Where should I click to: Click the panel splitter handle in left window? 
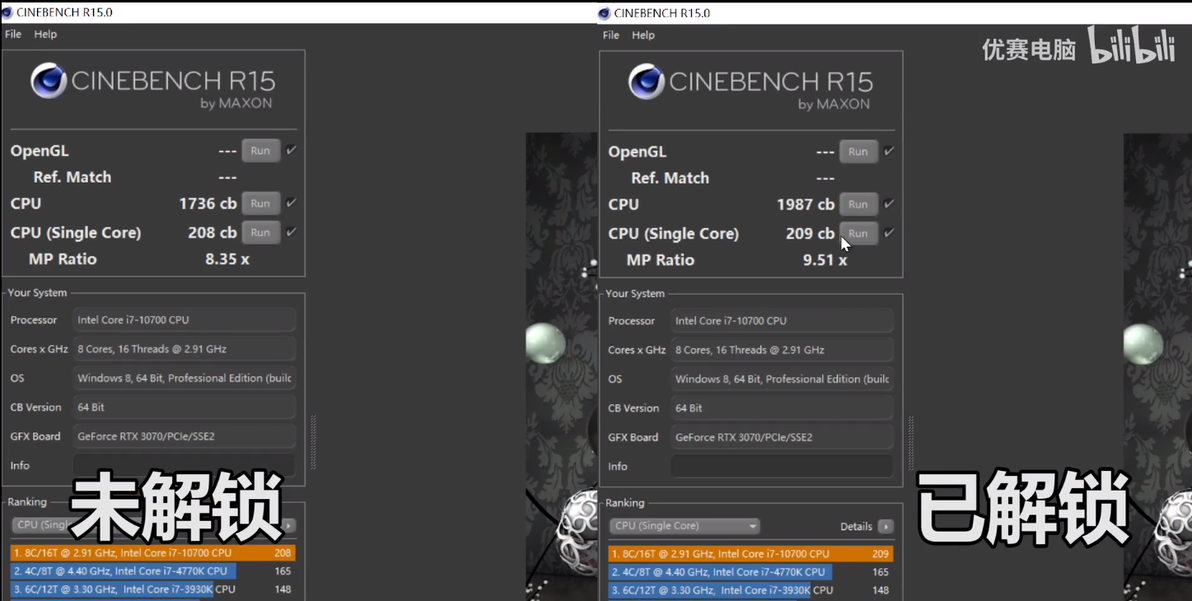[x=312, y=442]
